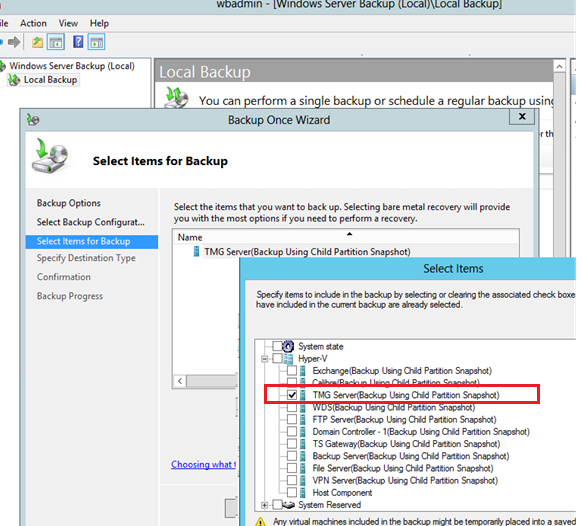Go to Backup Progress wizard step

click(70, 296)
